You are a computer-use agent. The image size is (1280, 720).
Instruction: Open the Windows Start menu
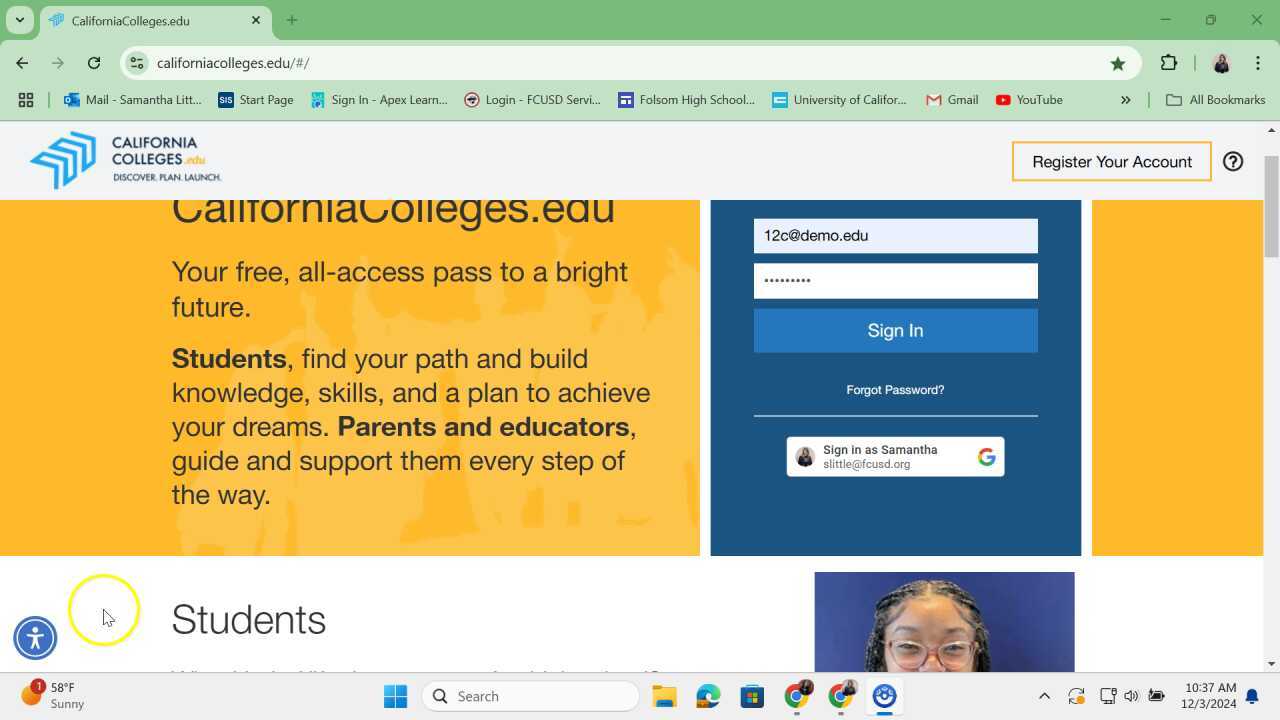pyautogui.click(x=396, y=696)
